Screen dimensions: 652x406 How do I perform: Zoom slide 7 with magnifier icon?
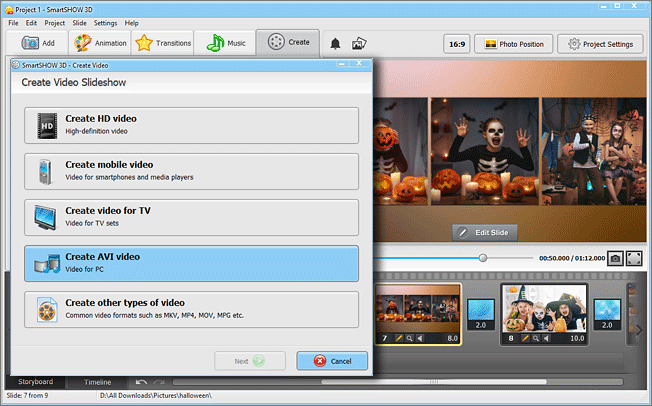point(410,338)
